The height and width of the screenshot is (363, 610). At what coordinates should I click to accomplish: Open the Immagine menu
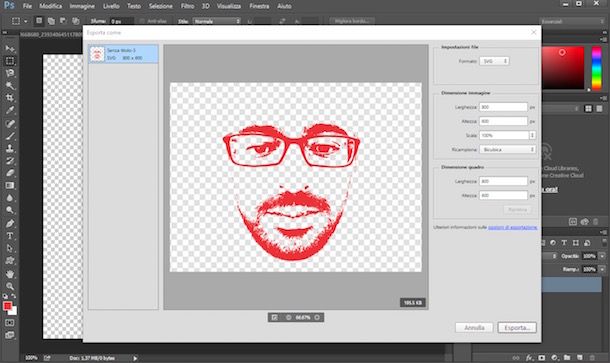pos(82,6)
